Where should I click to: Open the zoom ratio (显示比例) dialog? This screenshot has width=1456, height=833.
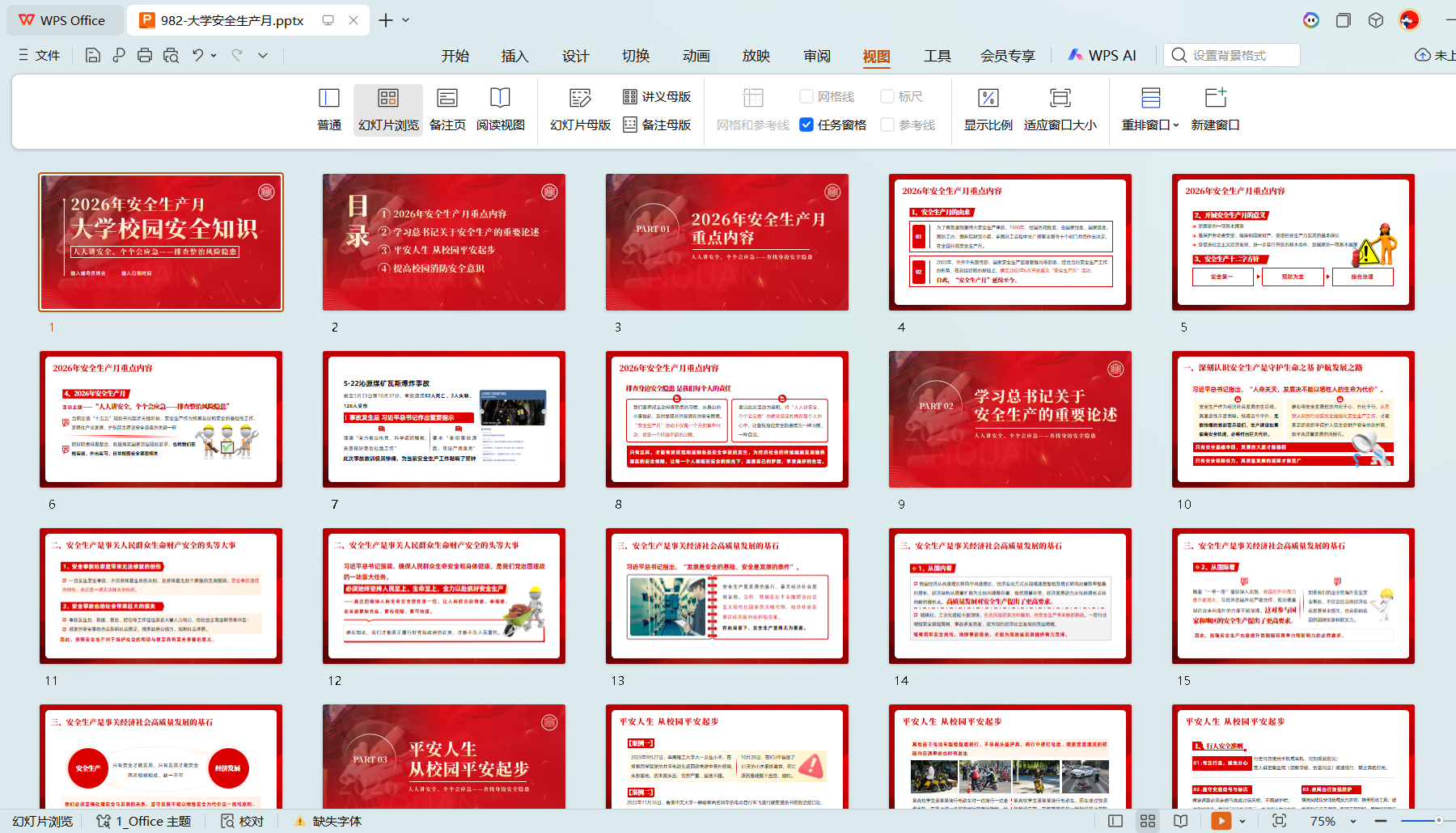(x=988, y=109)
